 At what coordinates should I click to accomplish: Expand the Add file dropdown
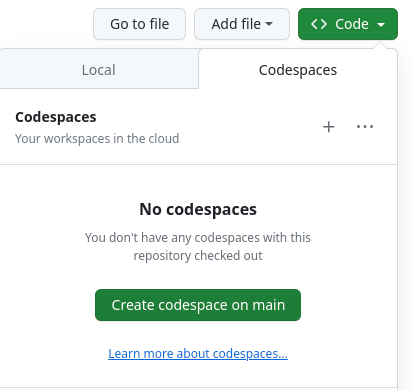click(242, 24)
